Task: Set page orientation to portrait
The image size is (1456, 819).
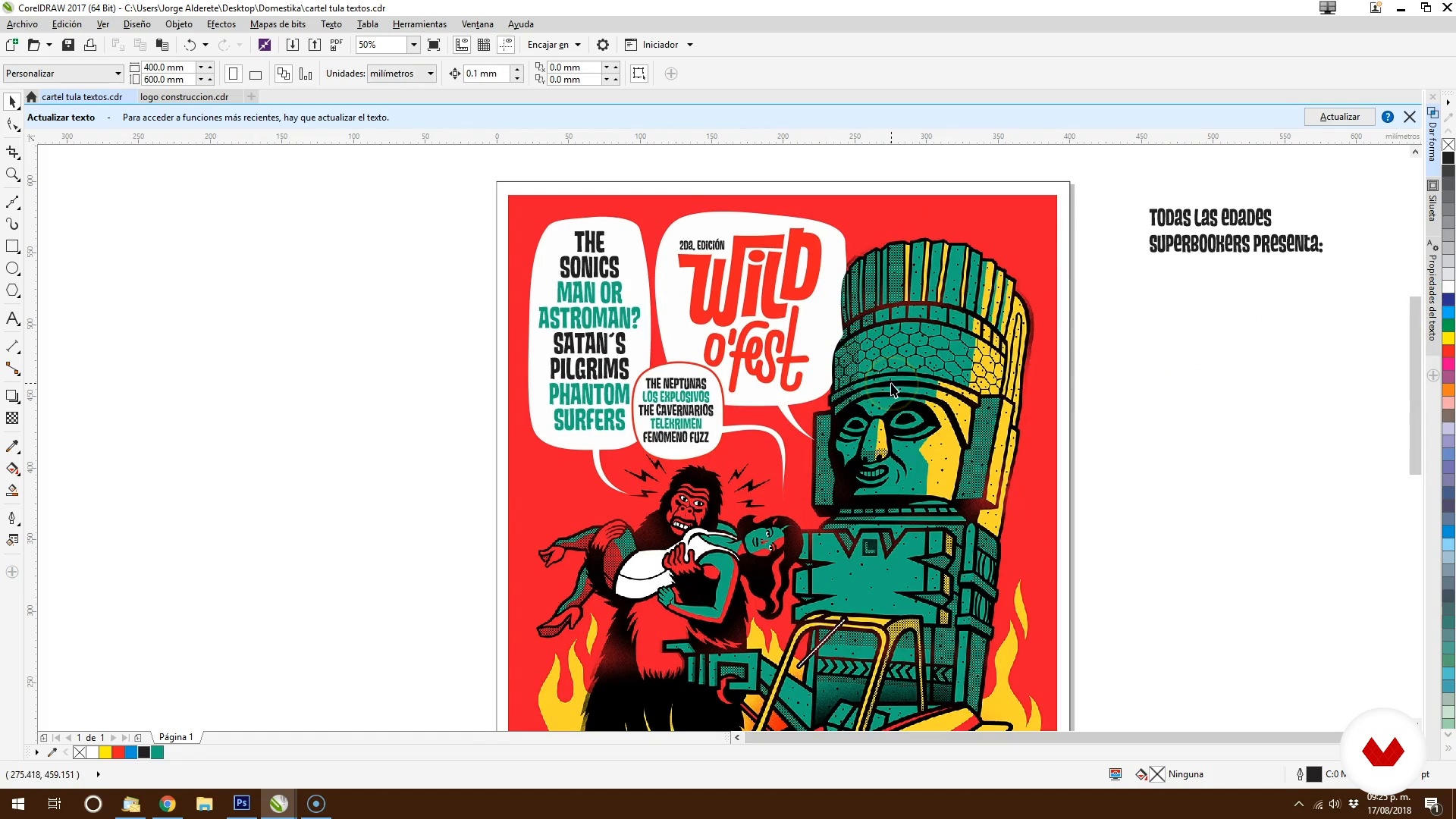Action: pyautogui.click(x=234, y=74)
